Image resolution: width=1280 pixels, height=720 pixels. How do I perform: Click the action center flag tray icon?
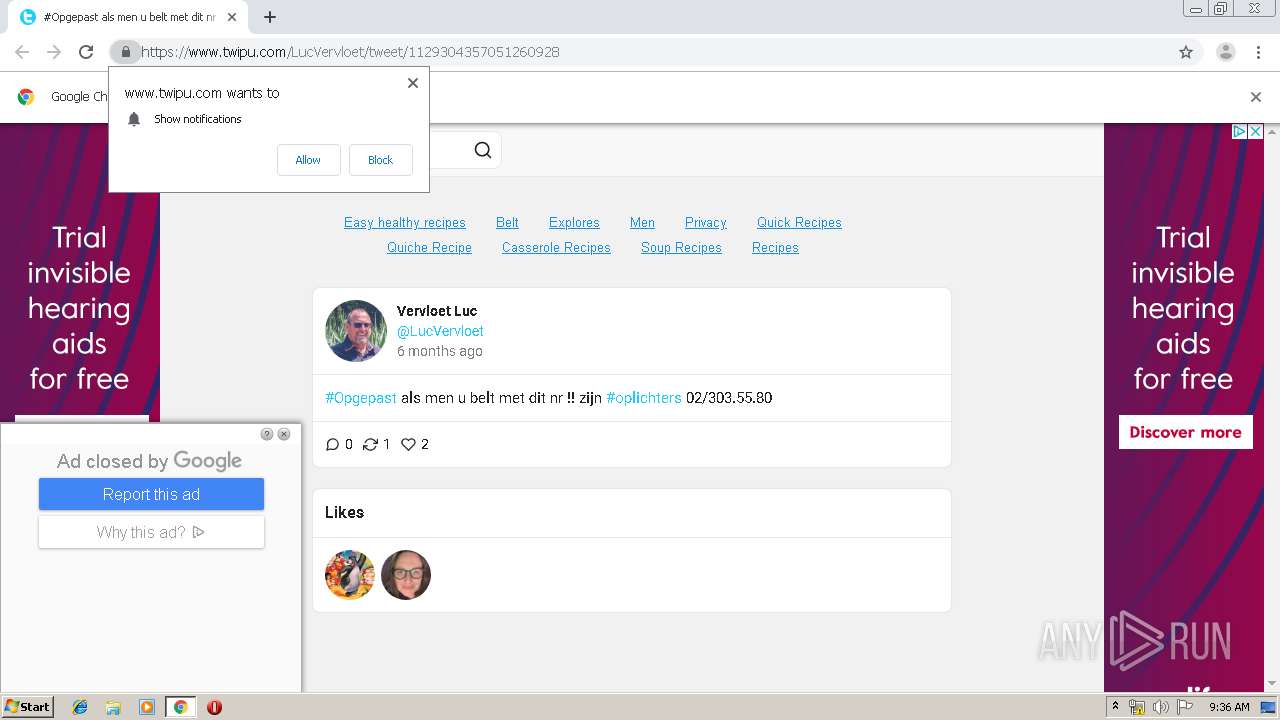[1185, 707]
